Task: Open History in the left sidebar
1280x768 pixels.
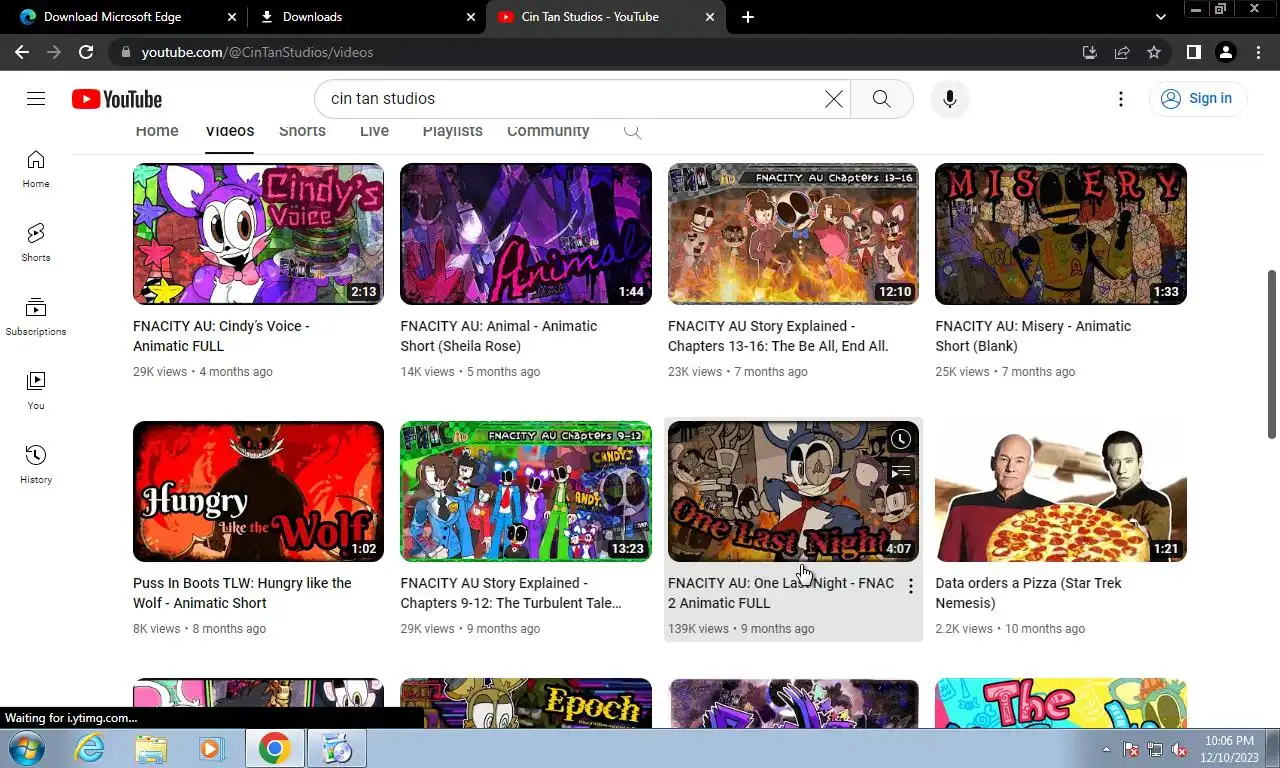Action: coord(36,465)
